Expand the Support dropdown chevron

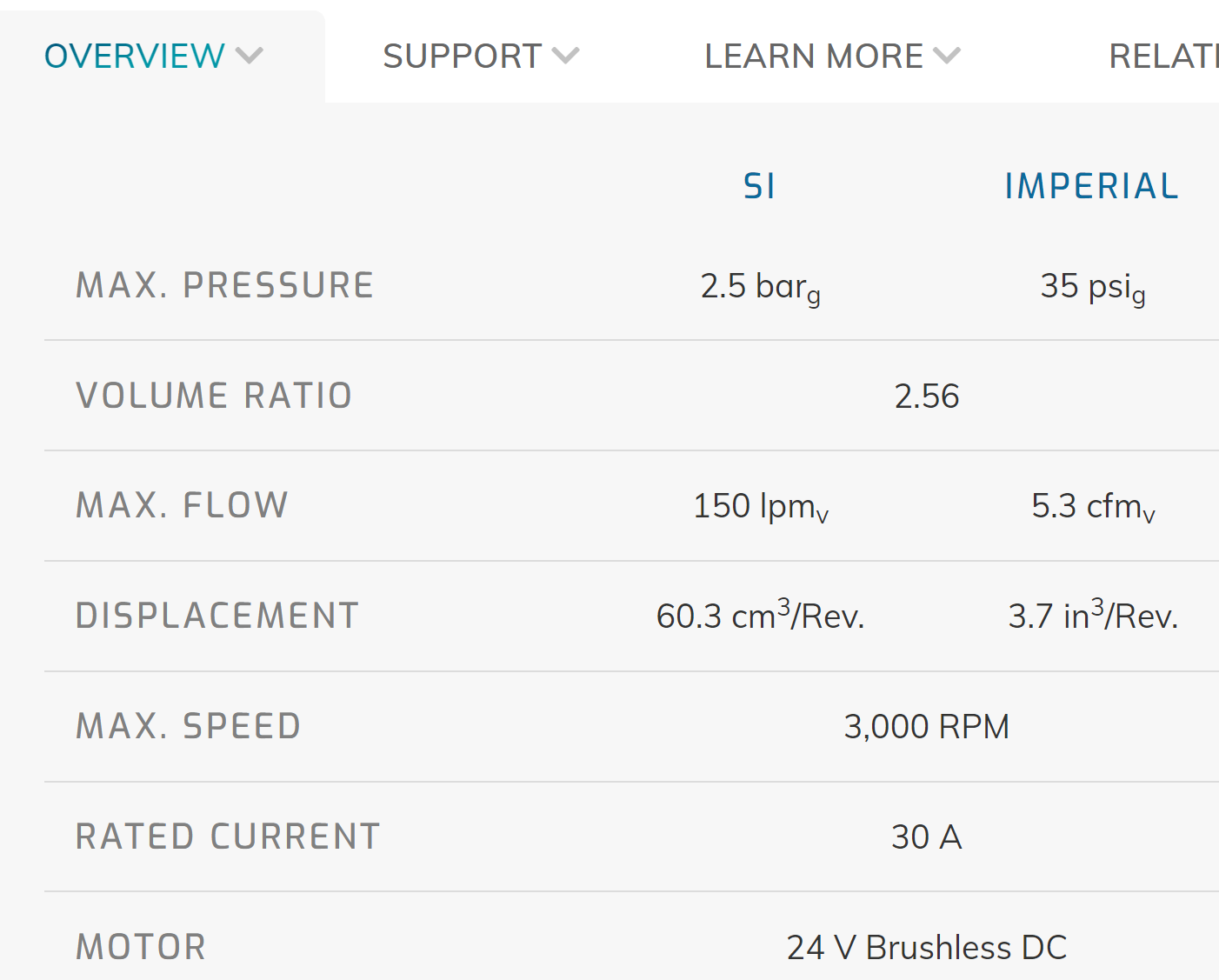pos(566,57)
